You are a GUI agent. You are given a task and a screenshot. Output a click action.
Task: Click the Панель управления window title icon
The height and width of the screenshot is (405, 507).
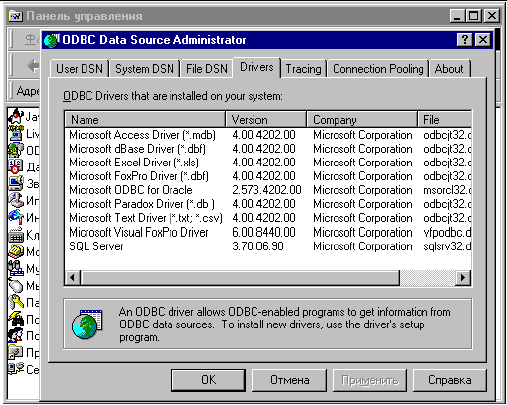click(x=15, y=16)
